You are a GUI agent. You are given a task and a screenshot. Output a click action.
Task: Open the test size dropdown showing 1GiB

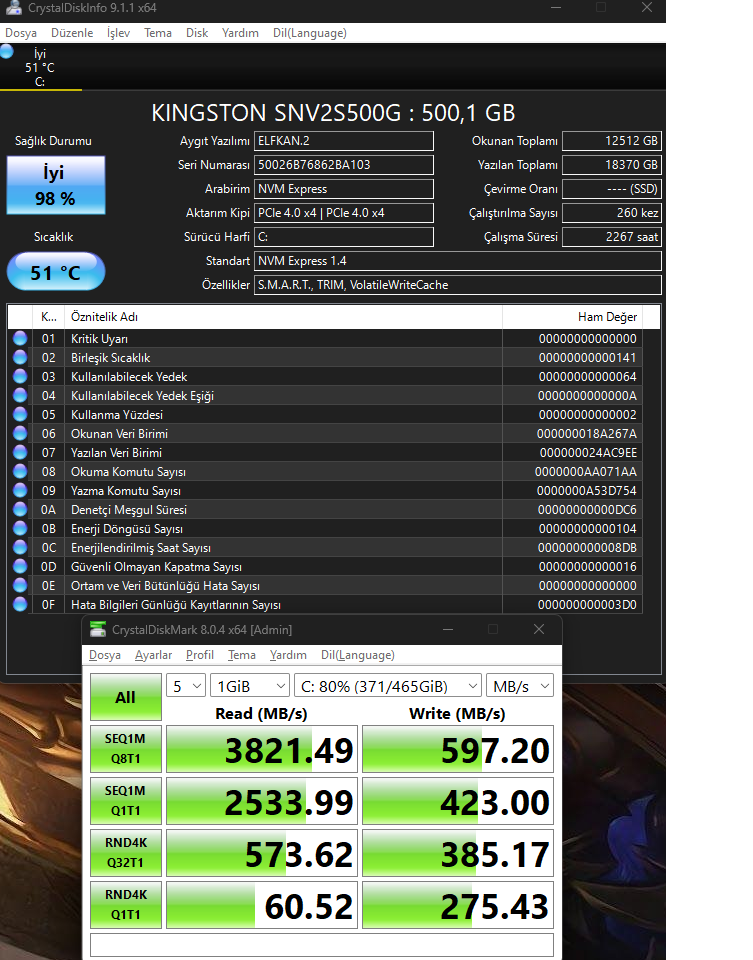[x=250, y=686]
